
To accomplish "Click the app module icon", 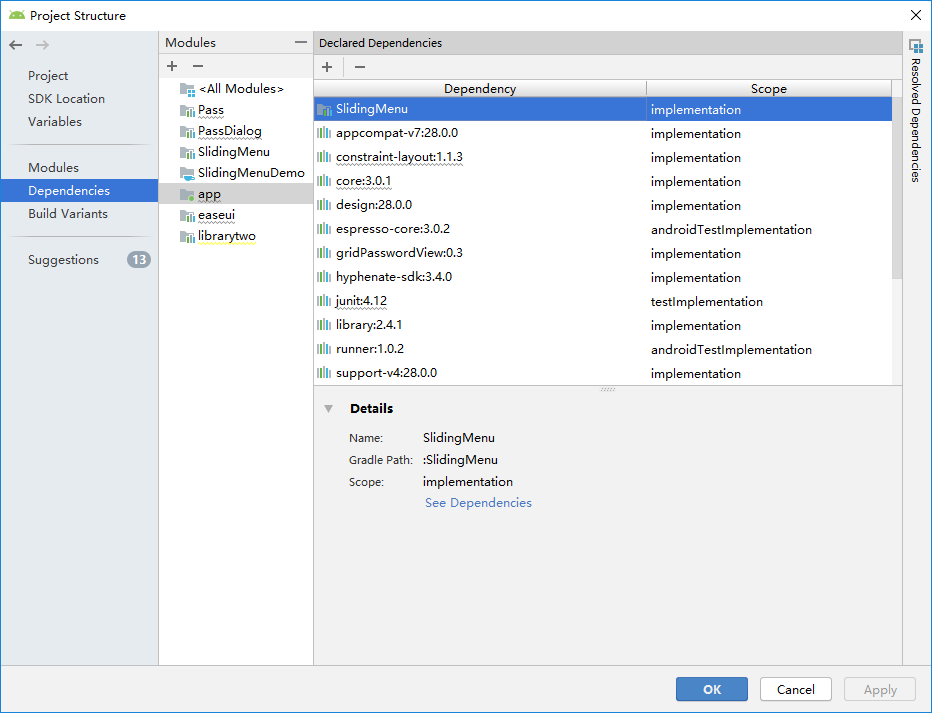I will coord(187,194).
